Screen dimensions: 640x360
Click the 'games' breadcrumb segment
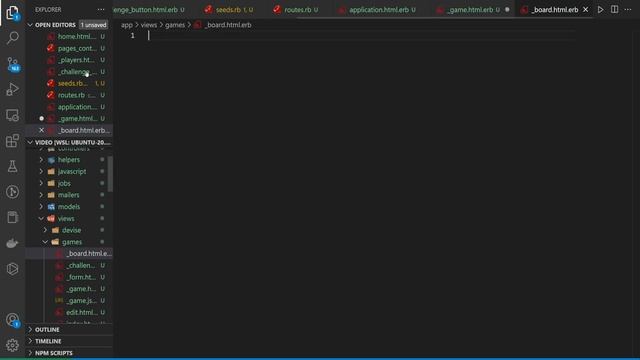tap(175, 25)
